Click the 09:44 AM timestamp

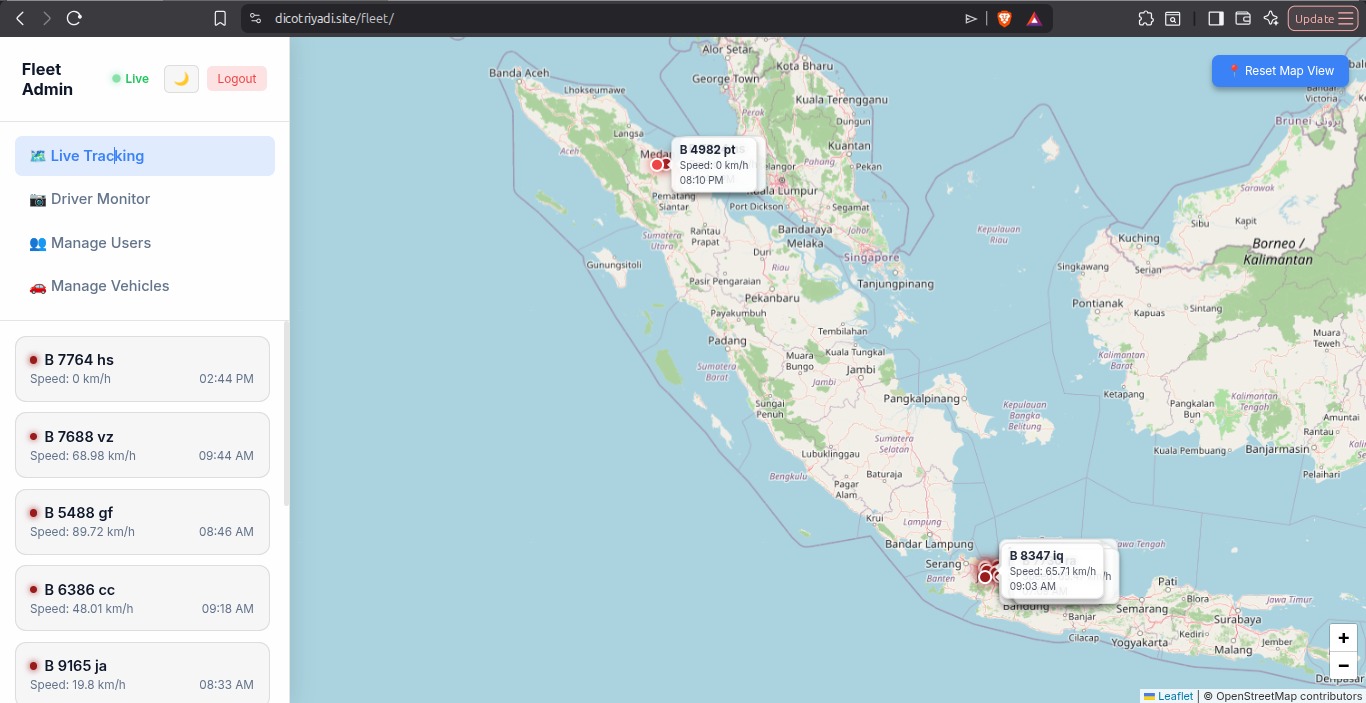click(x=226, y=456)
